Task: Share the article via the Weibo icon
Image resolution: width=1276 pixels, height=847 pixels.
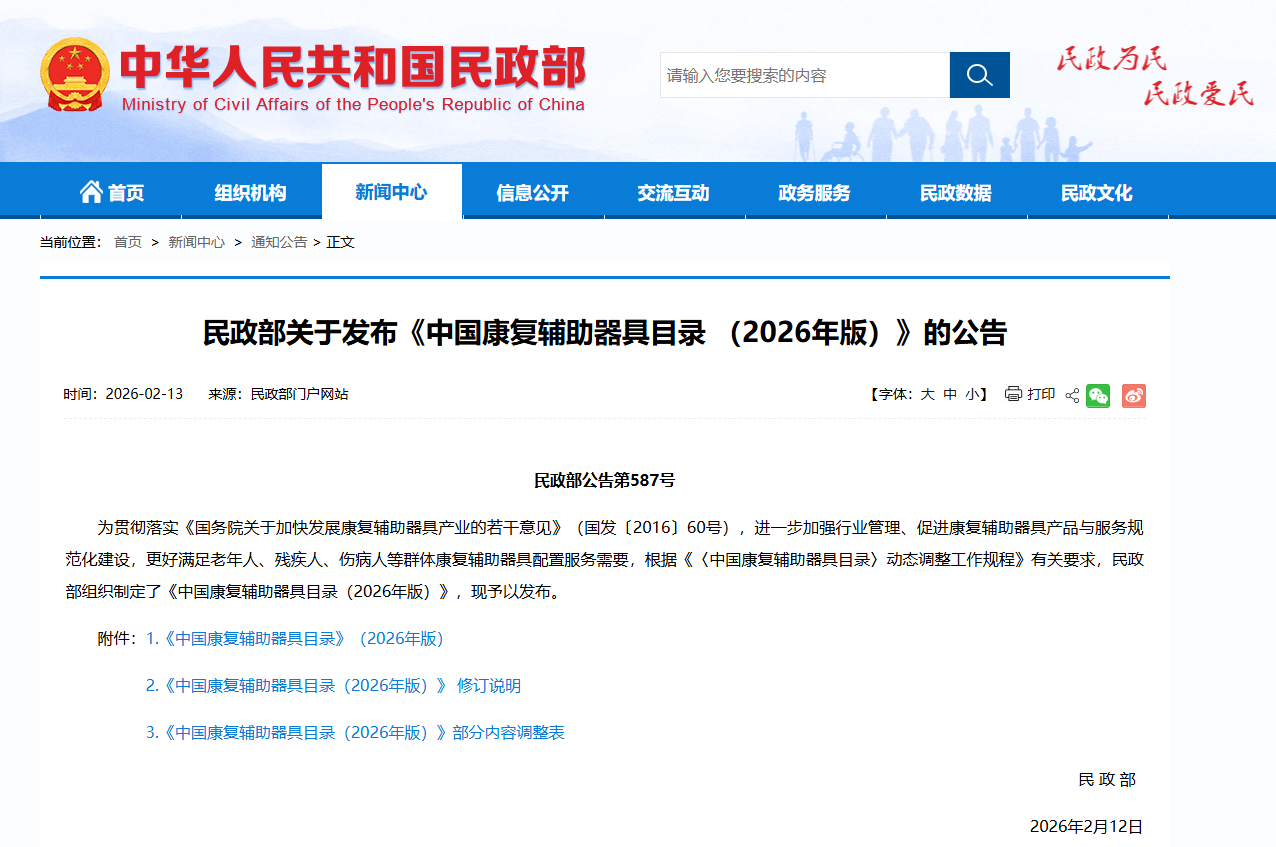Action: [1133, 395]
